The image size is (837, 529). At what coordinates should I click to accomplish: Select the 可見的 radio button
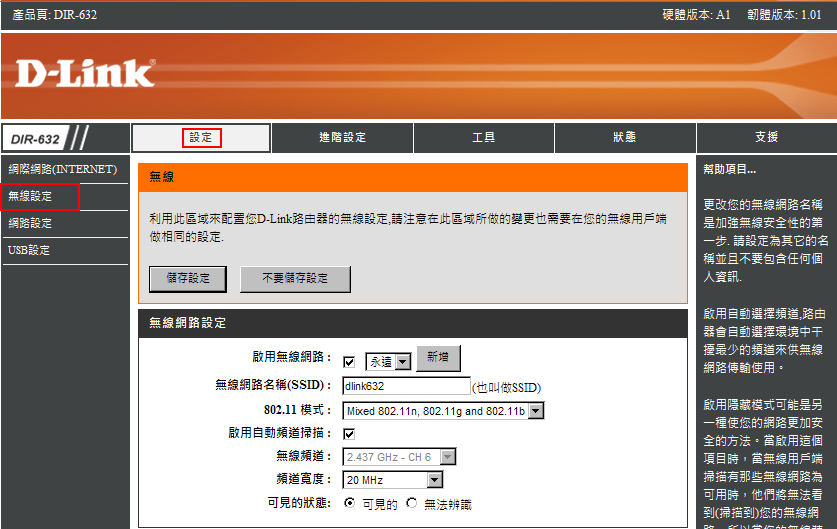tap(350, 503)
